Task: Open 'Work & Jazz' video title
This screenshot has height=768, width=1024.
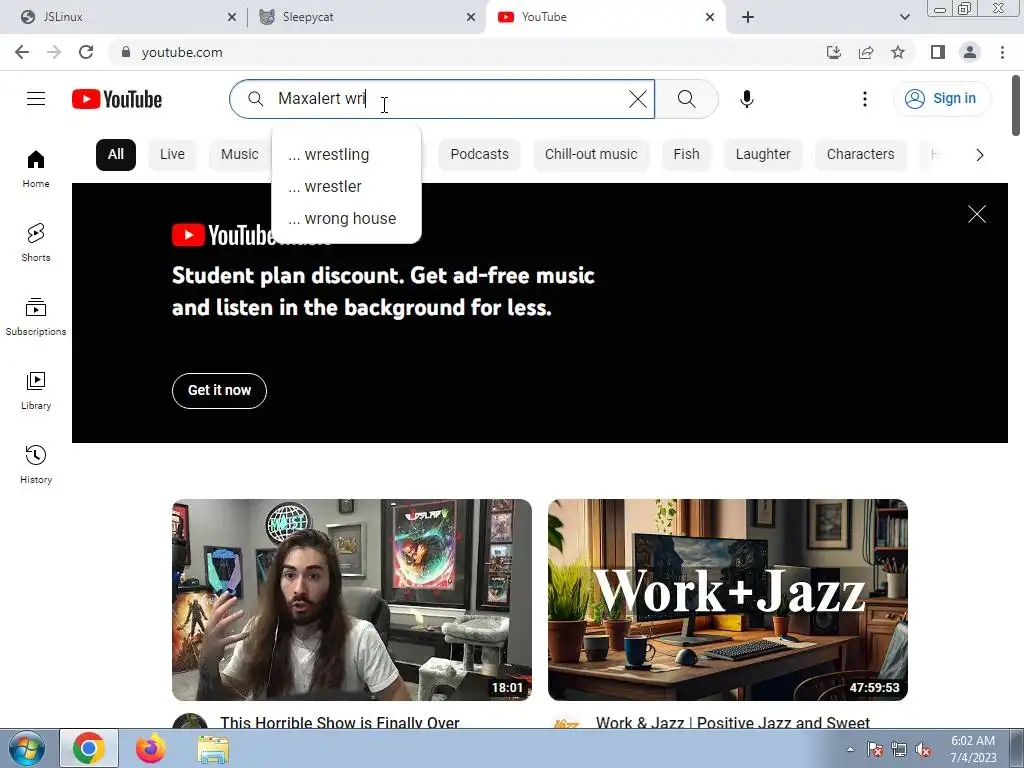Action: point(733,722)
